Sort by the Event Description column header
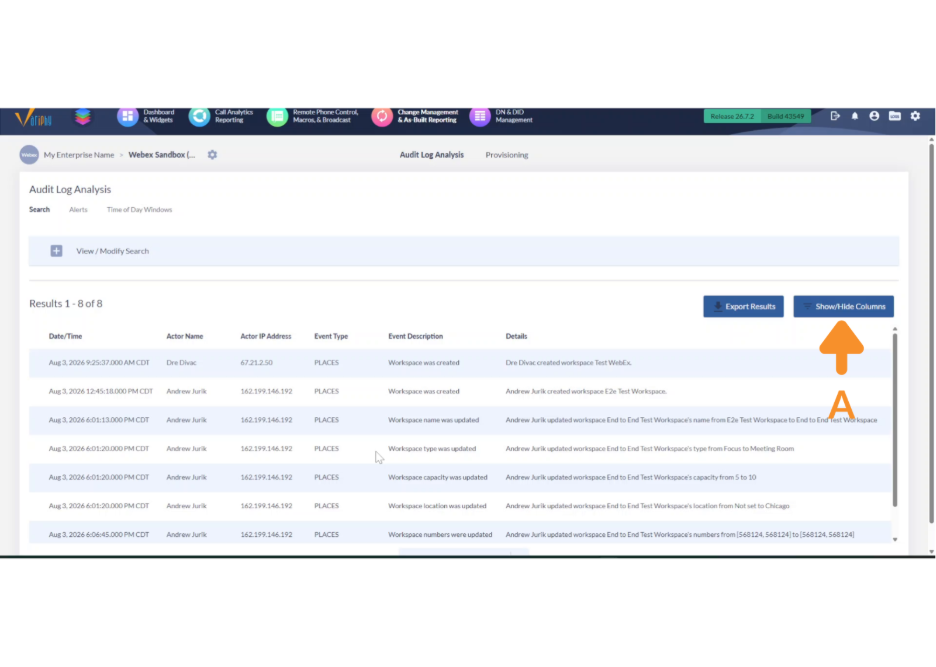 pyautogui.click(x=415, y=336)
